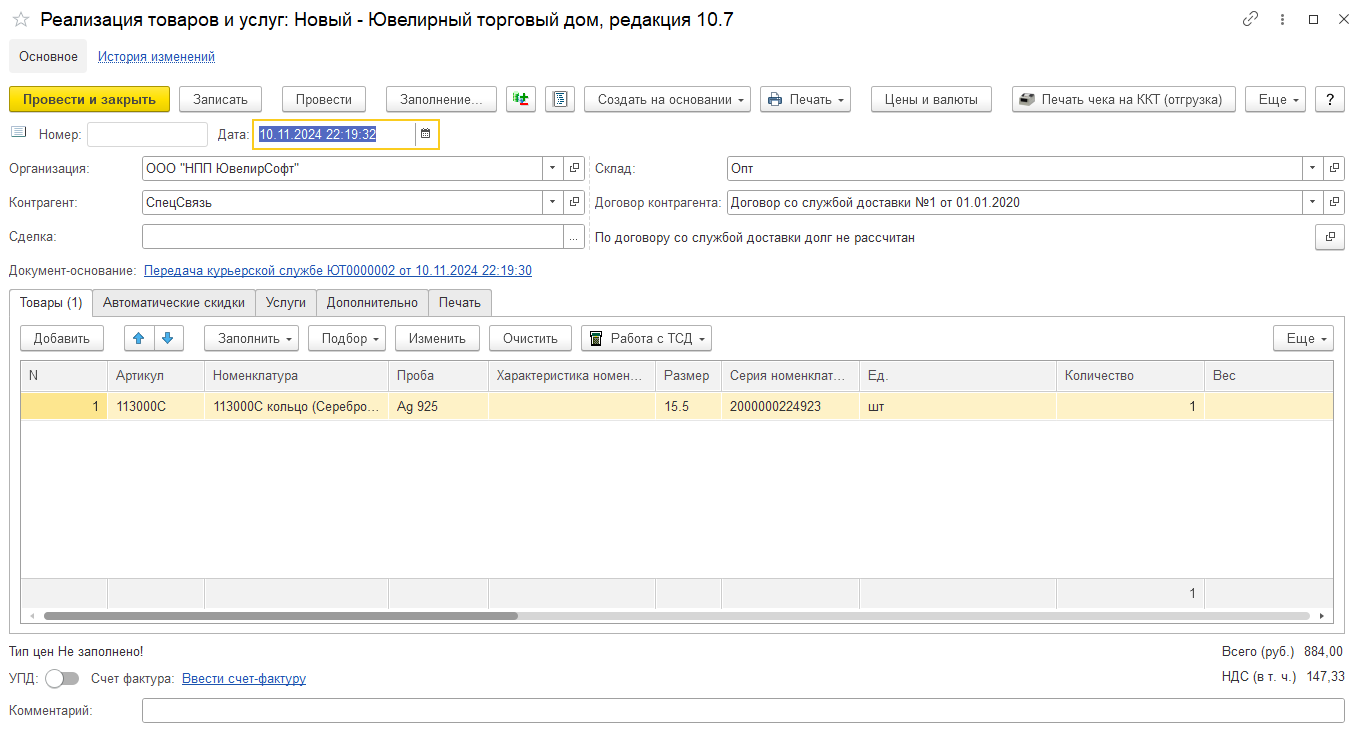The height and width of the screenshot is (731, 1357).
Task: Click Заполнение... button
Action: click(x=441, y=99)
